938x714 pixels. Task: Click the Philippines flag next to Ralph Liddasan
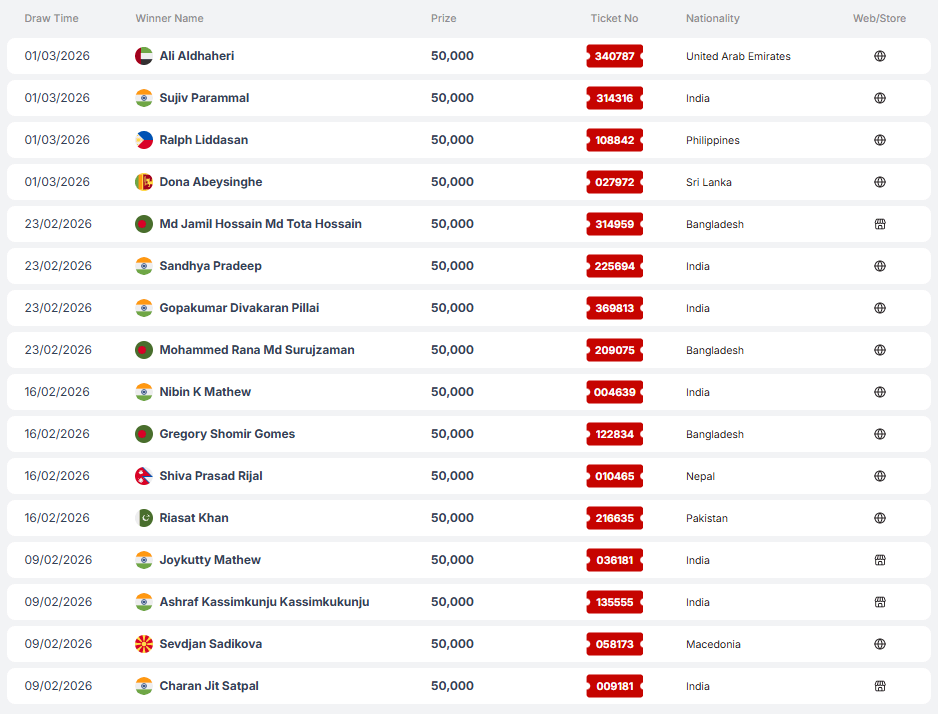tap(144, 140)
